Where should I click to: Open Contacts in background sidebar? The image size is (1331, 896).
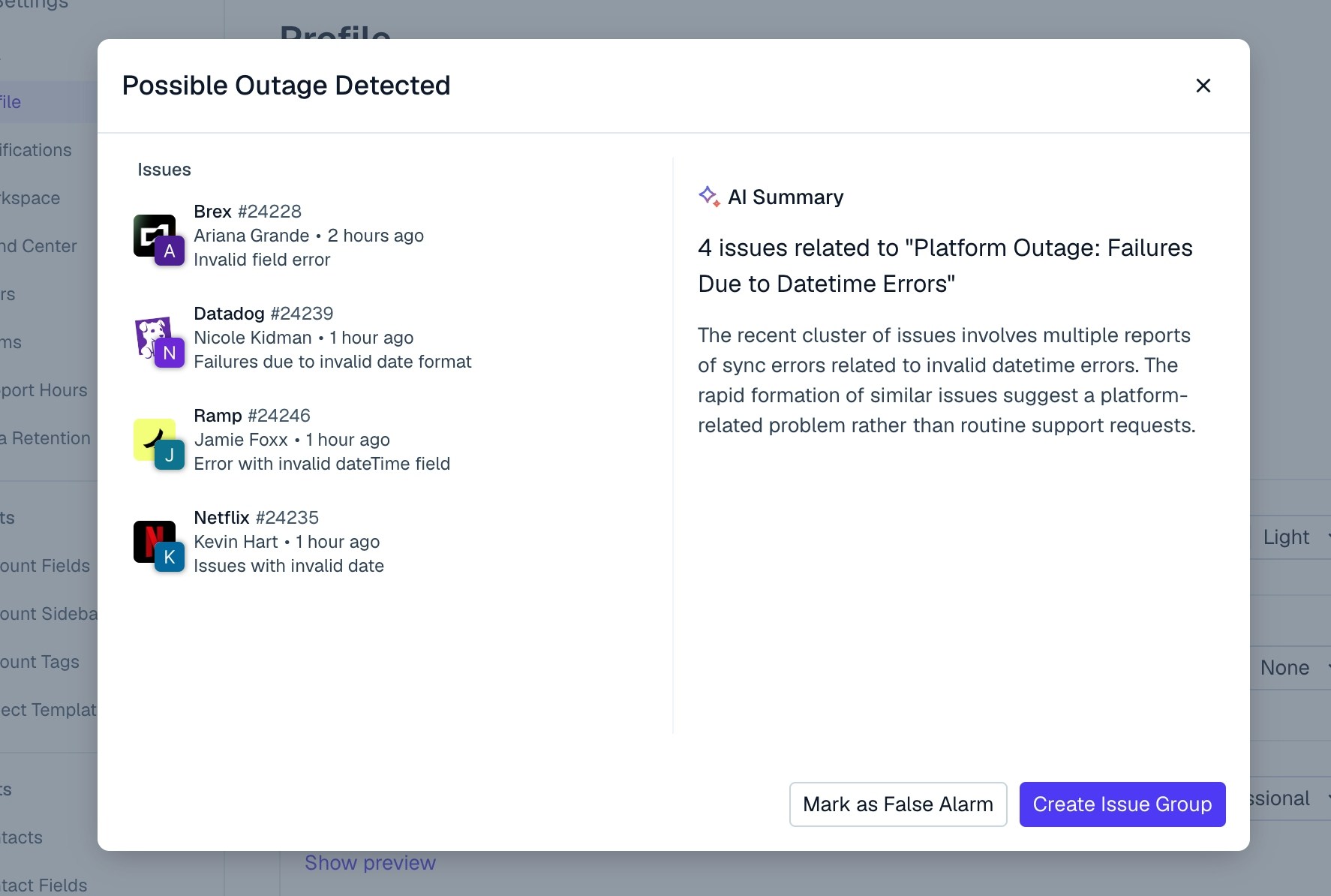coord(21,837)
